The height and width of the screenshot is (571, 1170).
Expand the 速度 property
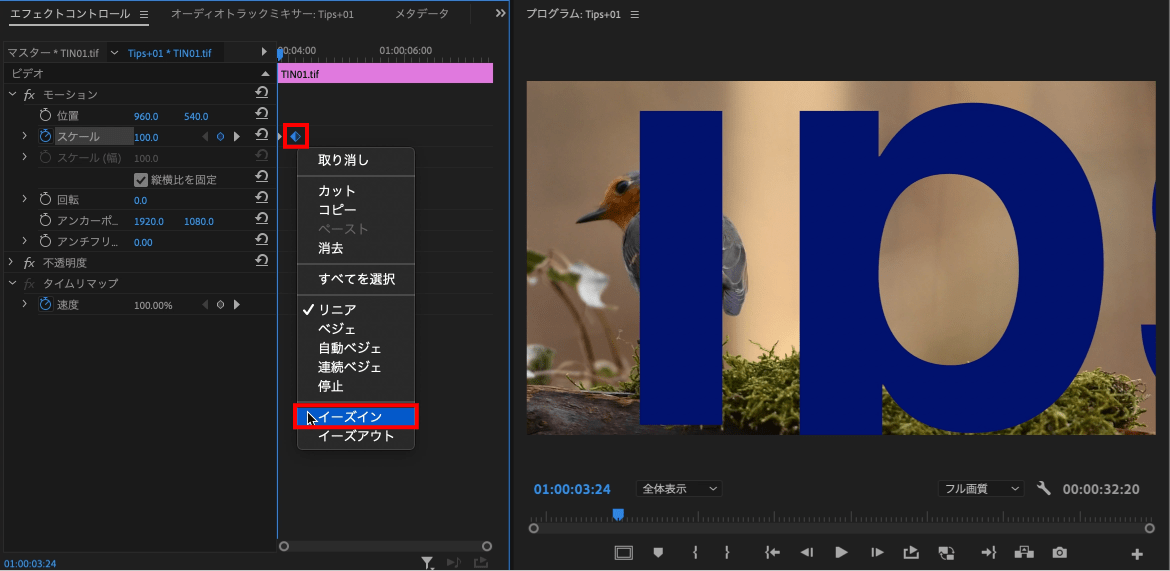pyautogui.click(x=24, y=305)
